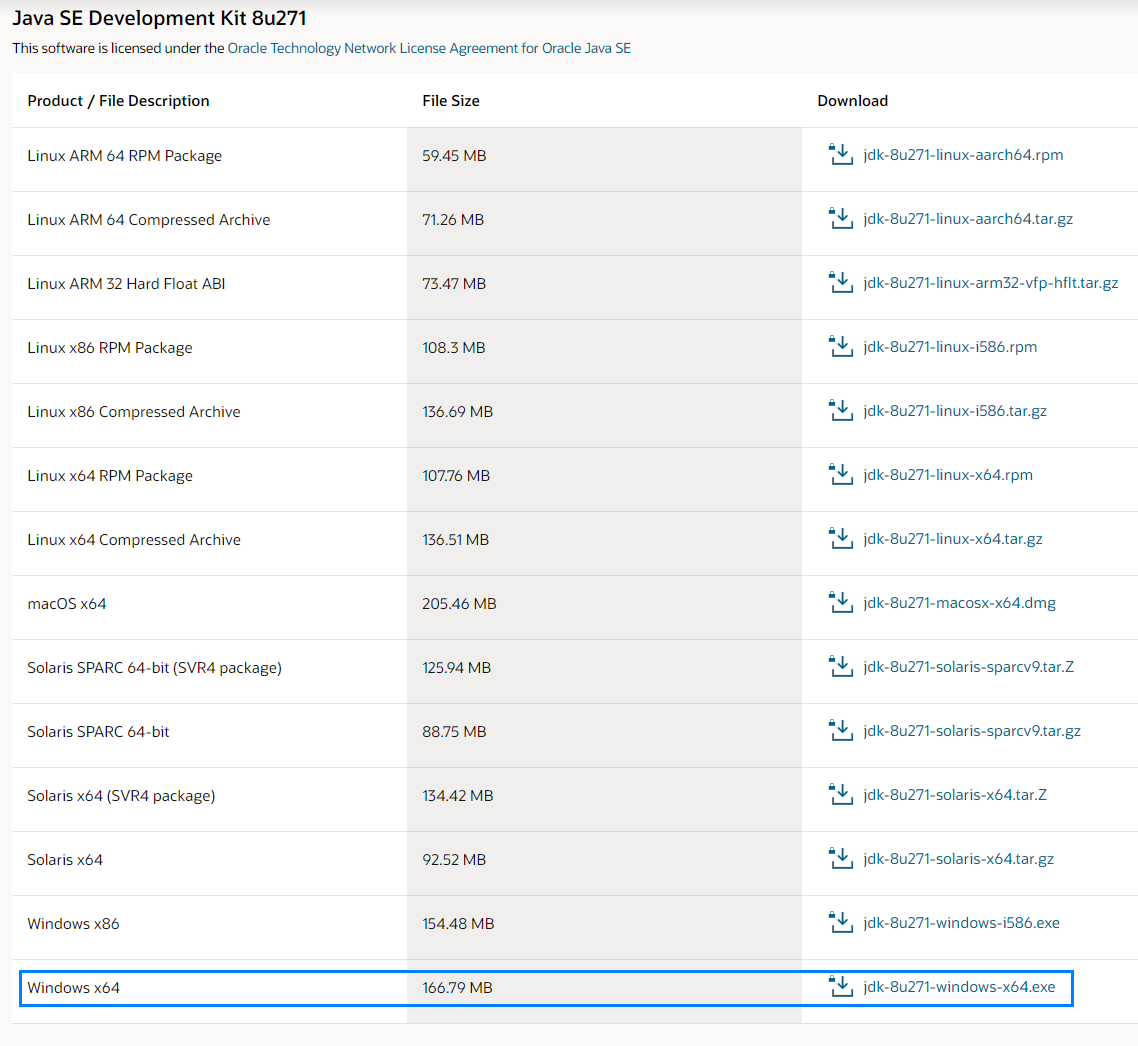Click download icon for jdk-8u271-linux-x64.rpm
Screen dimensions: 1138x1046
pos(840,475)
